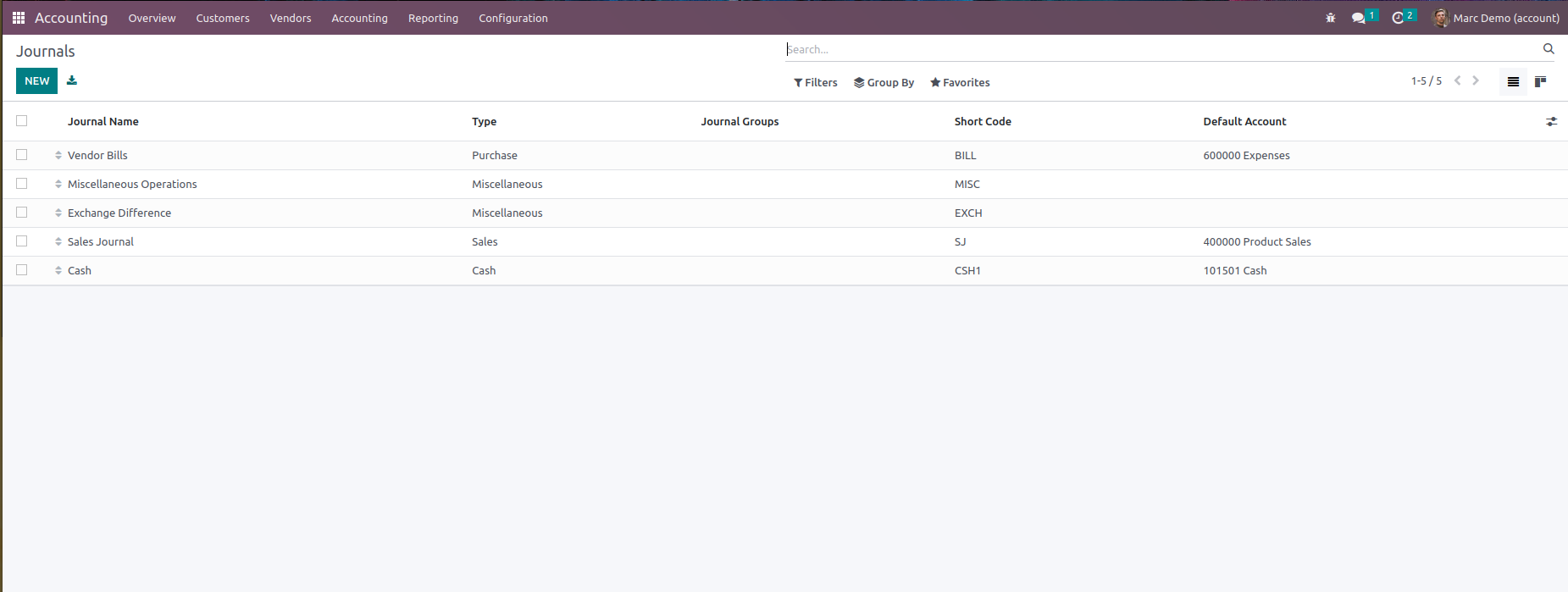Screen dimensions: 1568x592
Task: Open the Vendor Bills journal row
Action: (x=784, y=156)
